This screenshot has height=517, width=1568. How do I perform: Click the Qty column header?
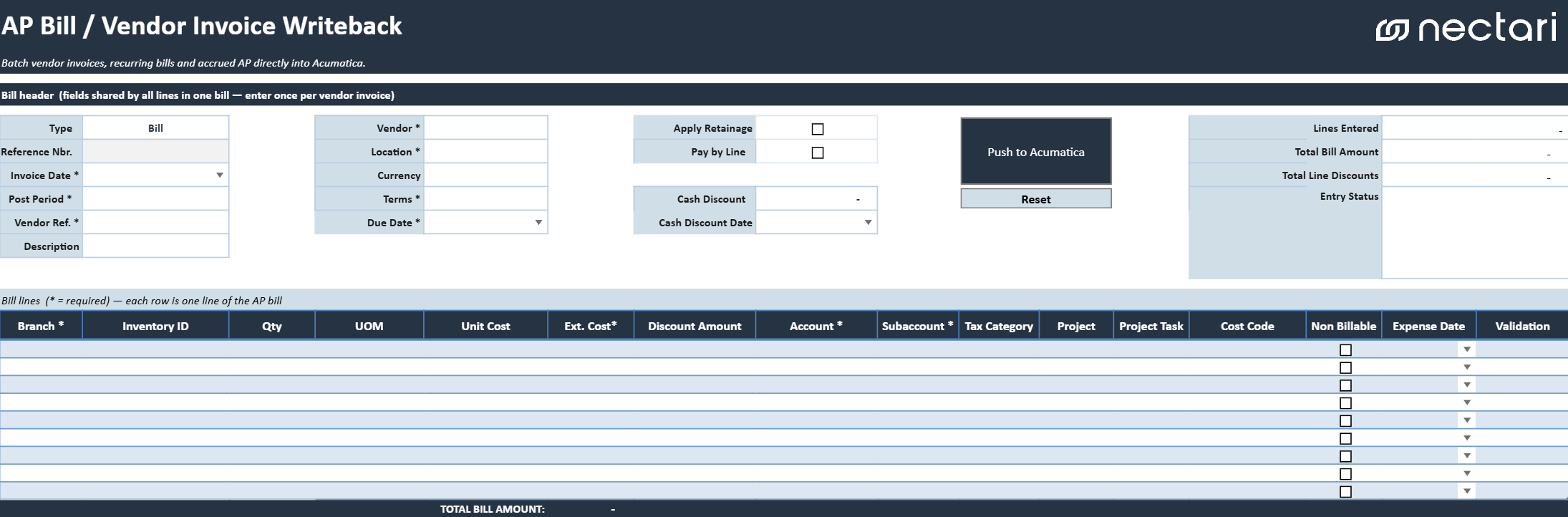[272, 326]
